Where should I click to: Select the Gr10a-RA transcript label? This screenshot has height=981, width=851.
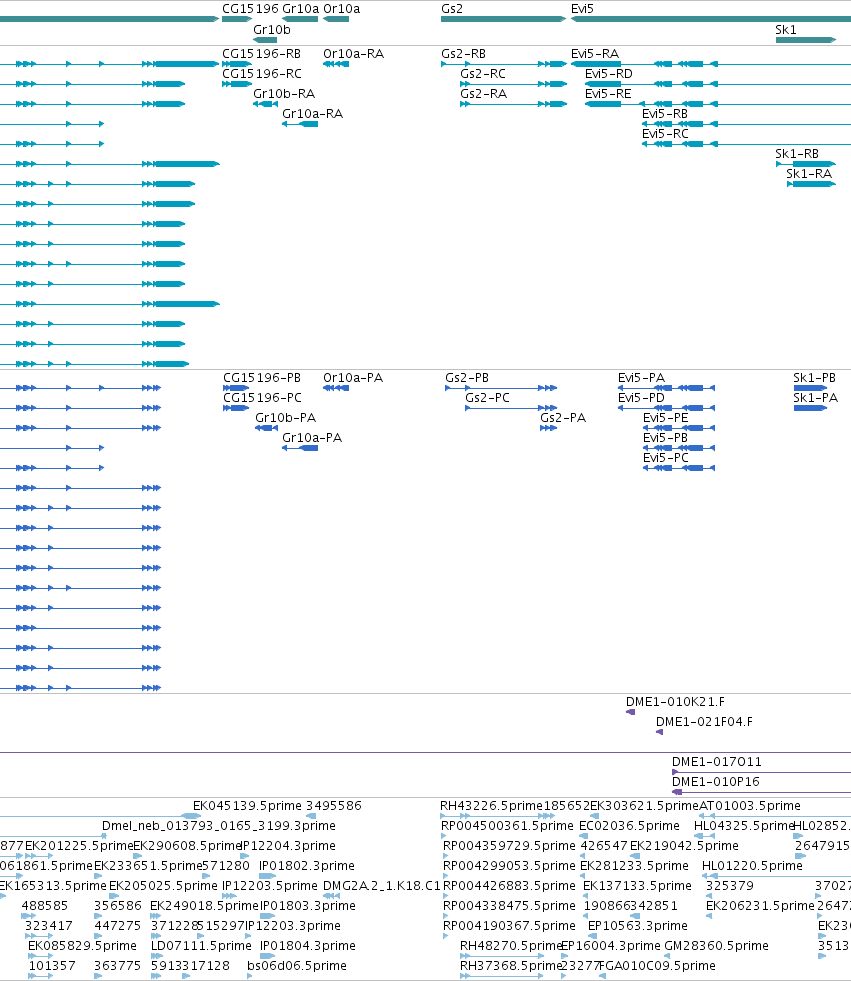click(312, 114)
